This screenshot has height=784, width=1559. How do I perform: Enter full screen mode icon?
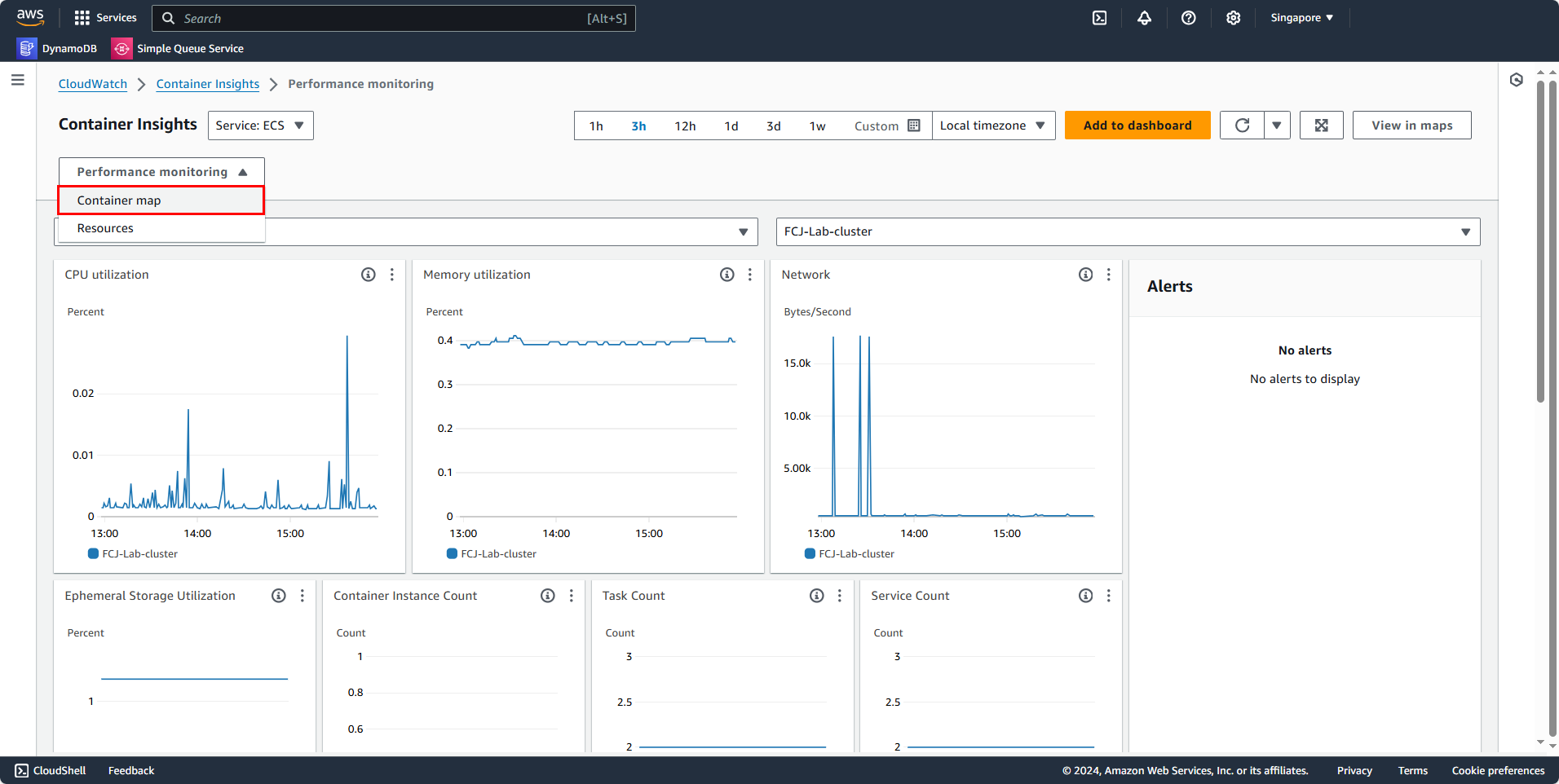1322,126
